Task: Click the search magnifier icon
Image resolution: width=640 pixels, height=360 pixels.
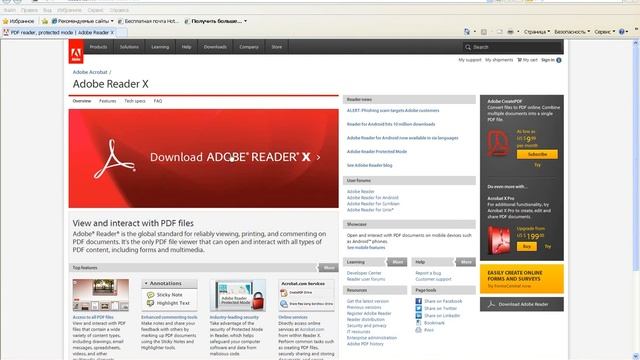Action: (468, 47)
